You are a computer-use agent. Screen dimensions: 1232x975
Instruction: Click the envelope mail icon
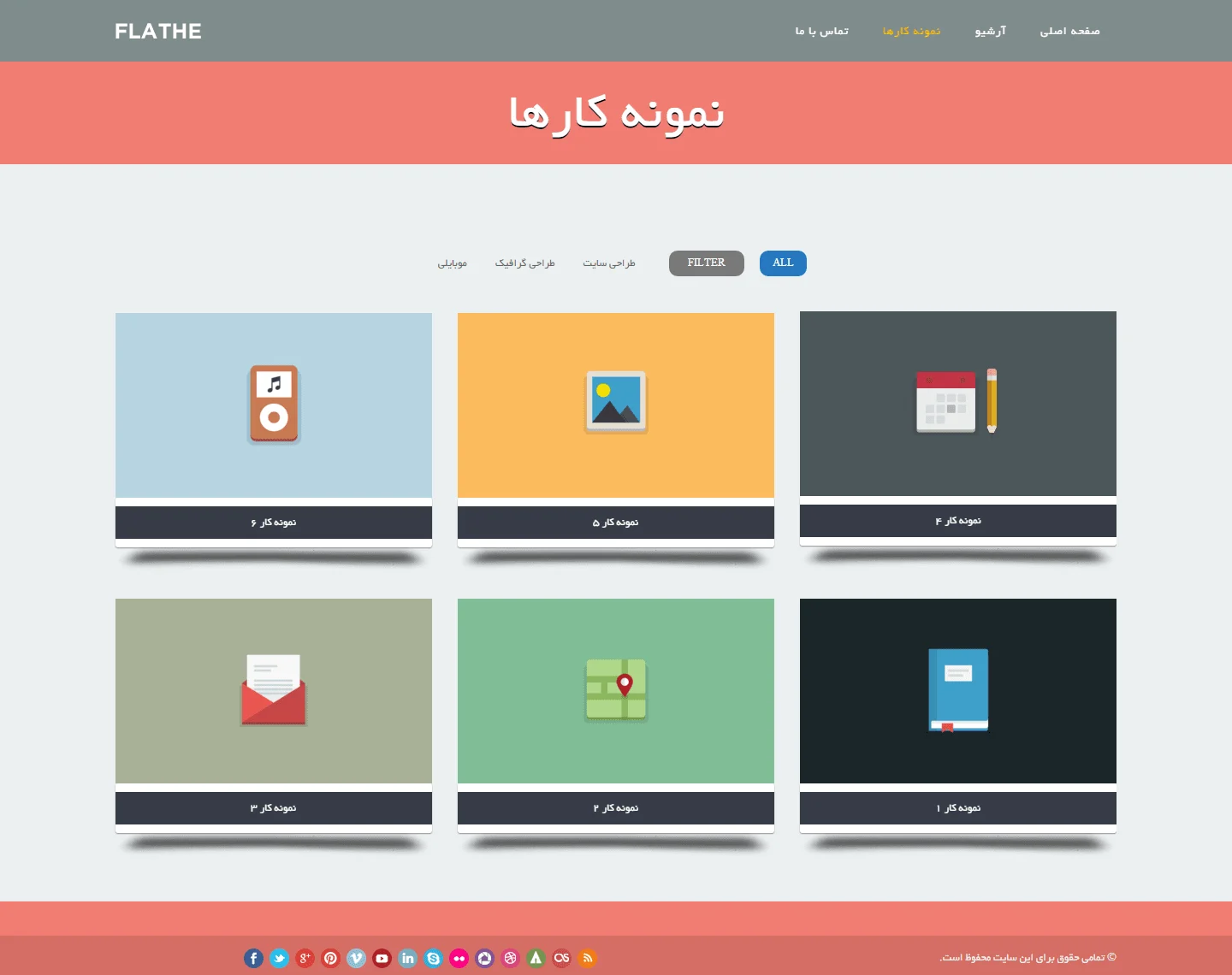tap(274, 689)
